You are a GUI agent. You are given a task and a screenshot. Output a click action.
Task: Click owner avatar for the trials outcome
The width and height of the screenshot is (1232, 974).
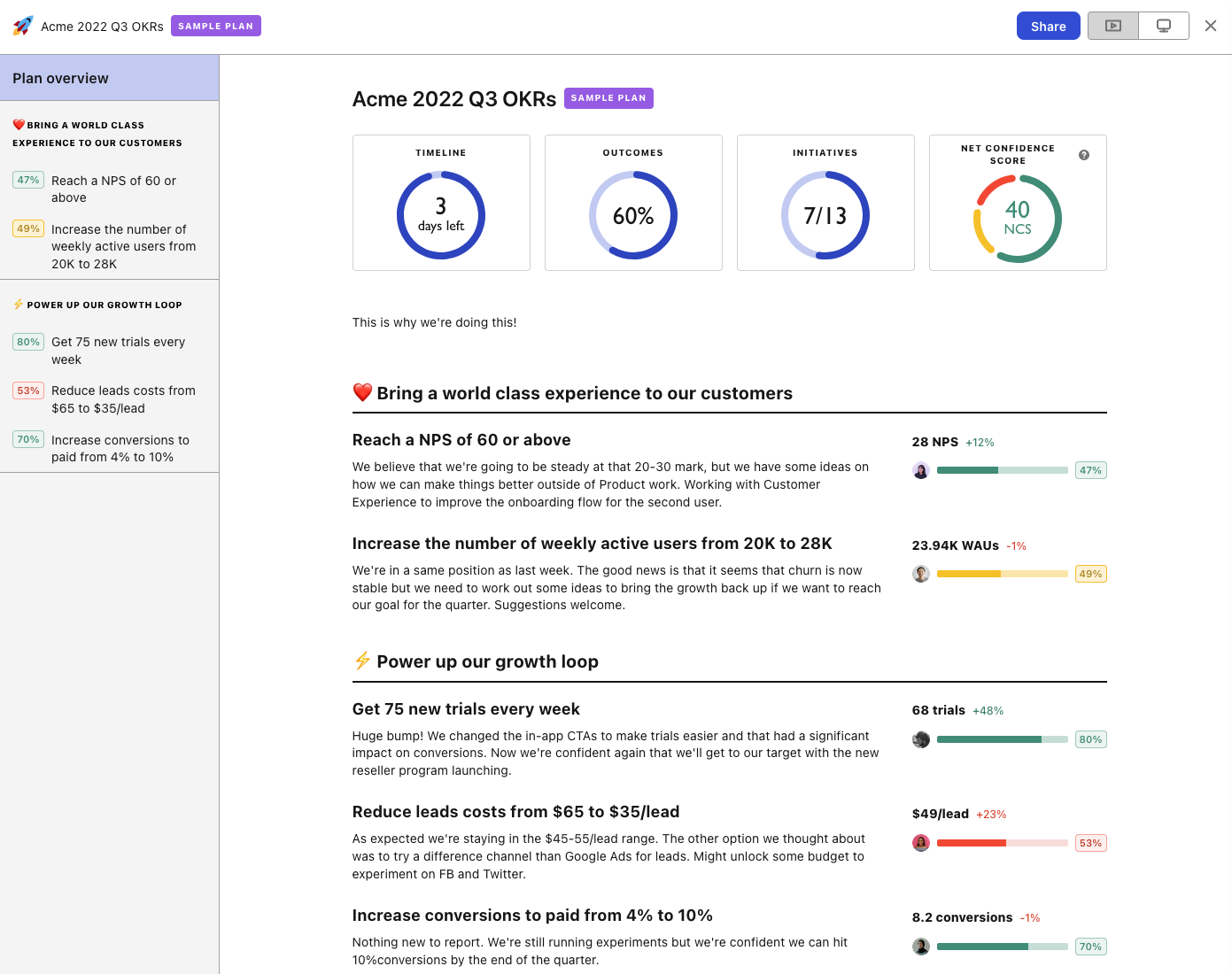(x=921, y=739)
